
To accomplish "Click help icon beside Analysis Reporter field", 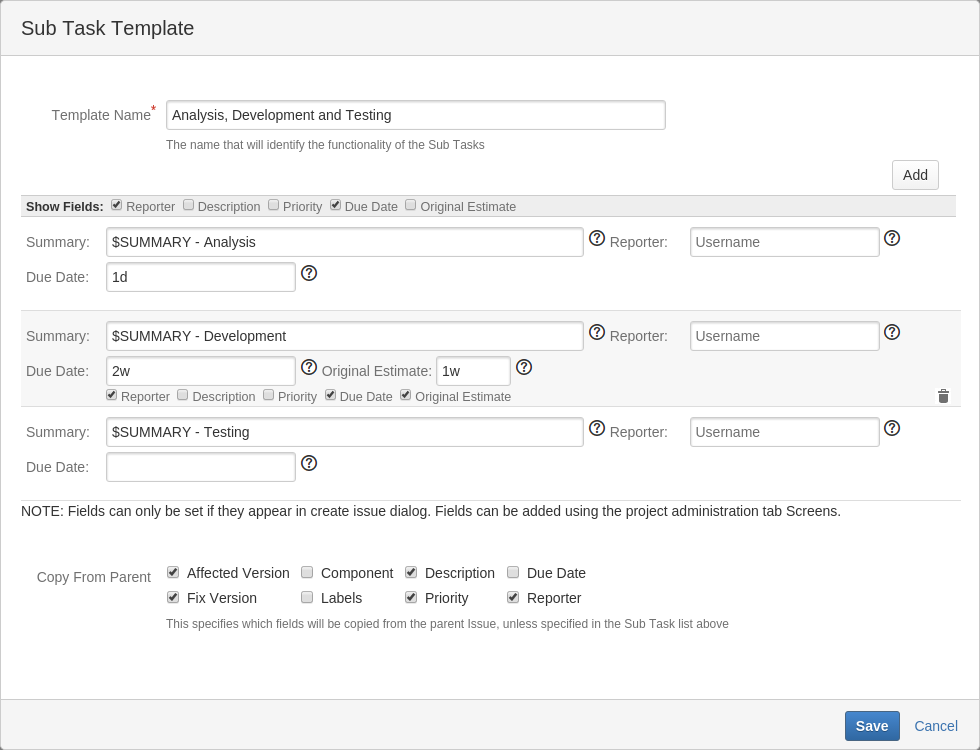I will 892,238.
